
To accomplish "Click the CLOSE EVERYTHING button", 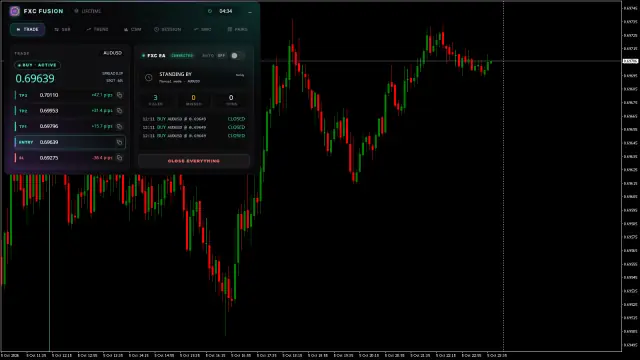I will 194,161.
